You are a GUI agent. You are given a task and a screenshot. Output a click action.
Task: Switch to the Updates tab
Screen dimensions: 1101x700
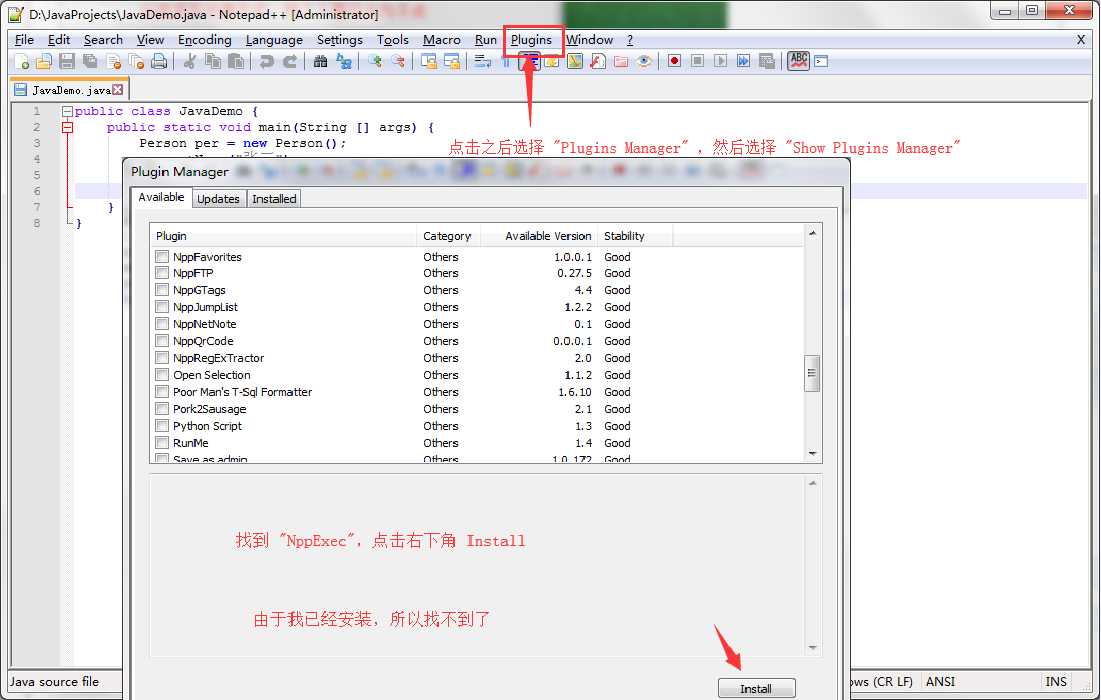(218, 199)
